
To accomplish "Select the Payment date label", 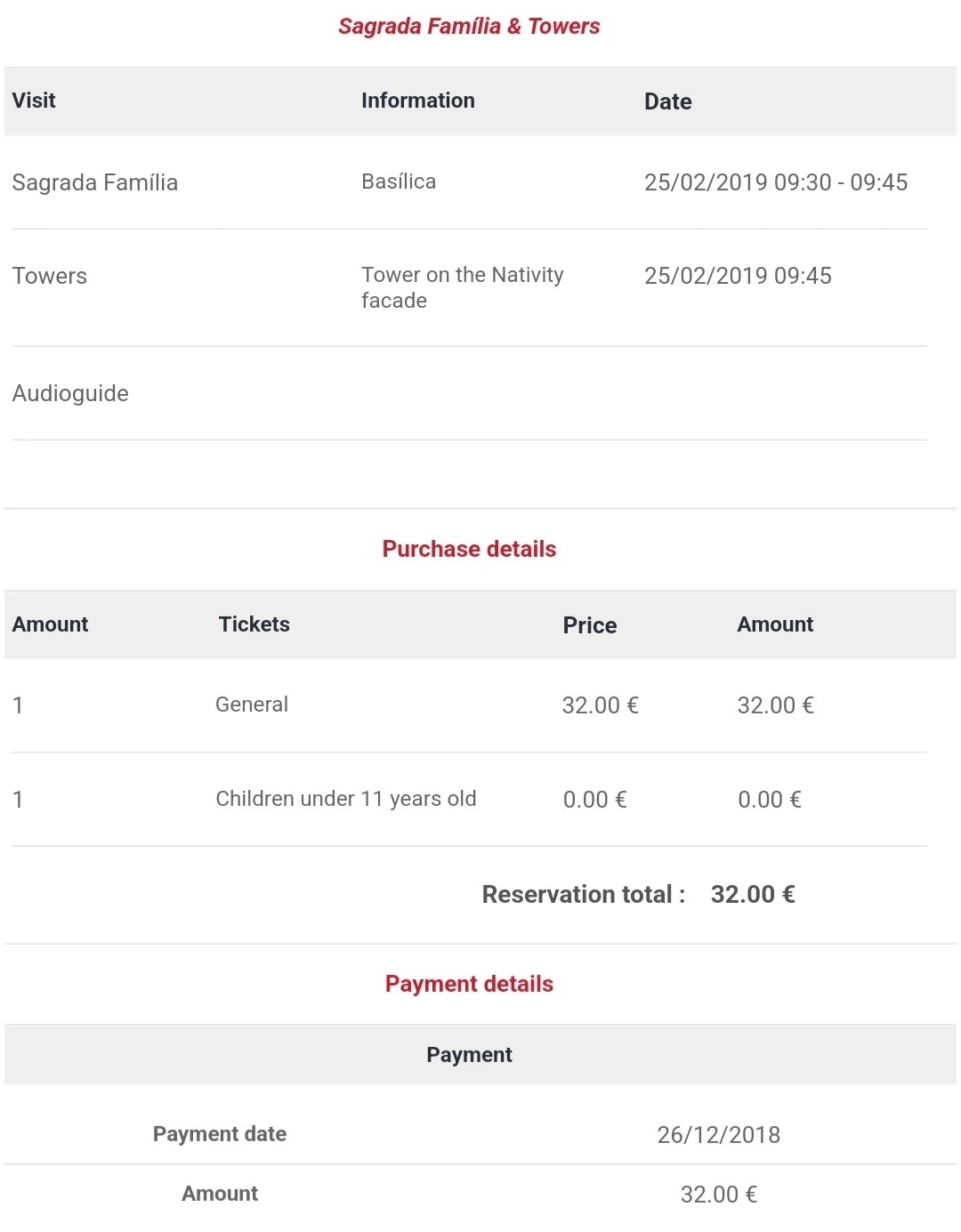I will tap(220, 1134).
